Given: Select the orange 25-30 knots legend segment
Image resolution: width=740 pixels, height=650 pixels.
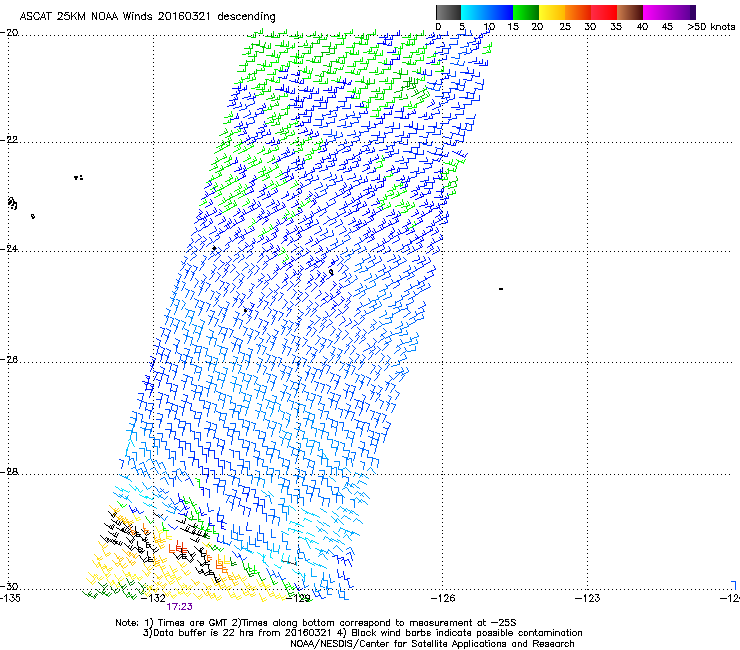Looking at the screenshot, I should [578, 12].
